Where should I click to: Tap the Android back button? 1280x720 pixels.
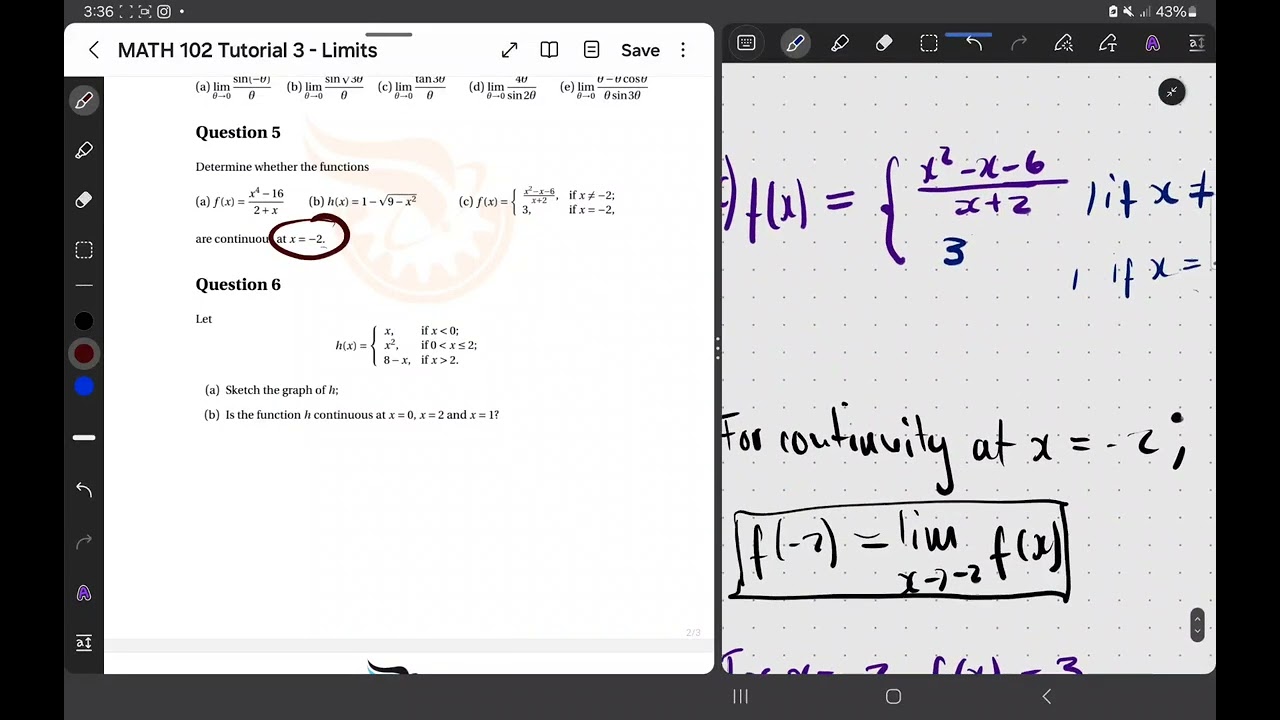tap(1047, 696)
